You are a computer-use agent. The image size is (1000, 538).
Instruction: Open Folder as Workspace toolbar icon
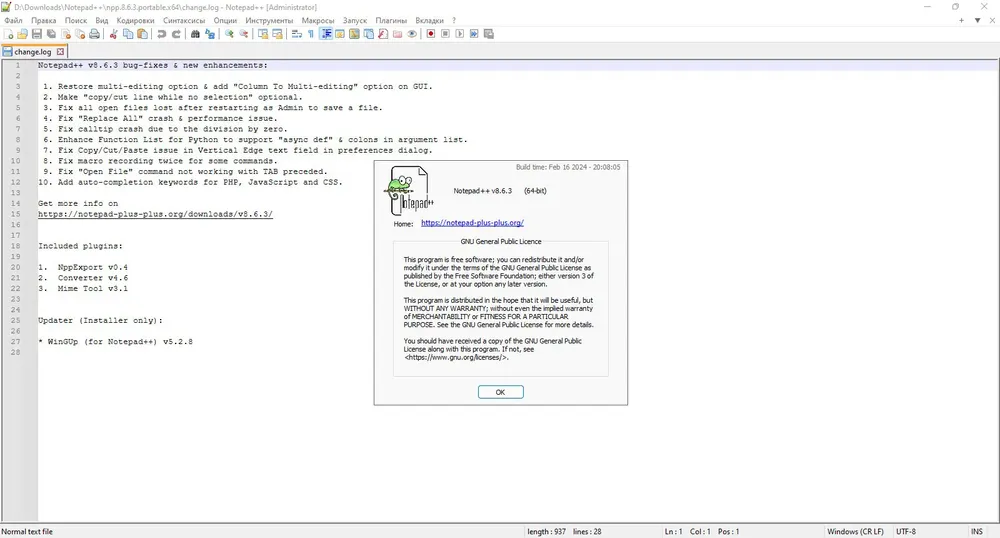397,34
